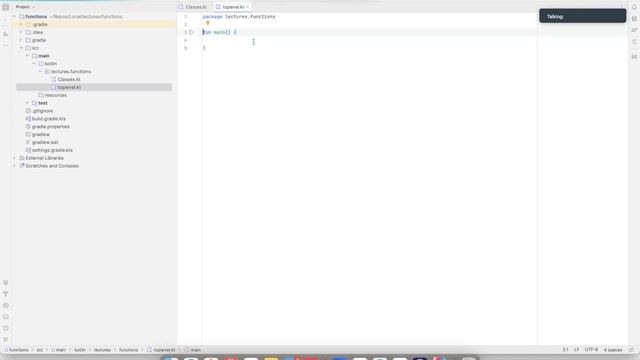
Task: Click the 3:1 caret position indicator
Action: point(565,350)
